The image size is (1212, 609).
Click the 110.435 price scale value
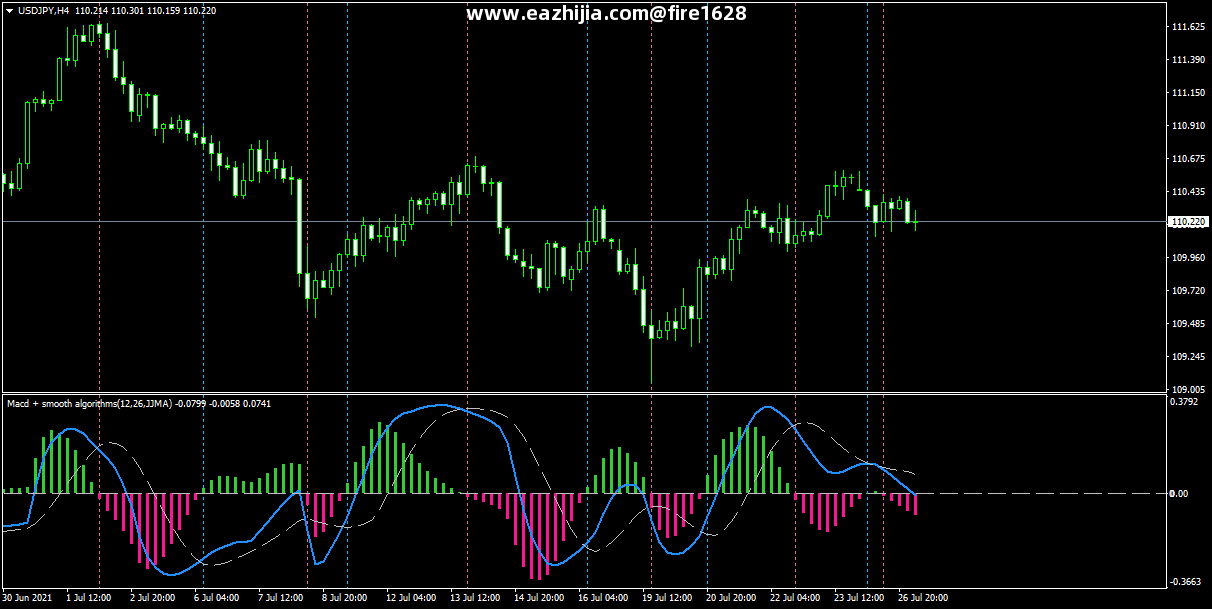click(1186, 192)
